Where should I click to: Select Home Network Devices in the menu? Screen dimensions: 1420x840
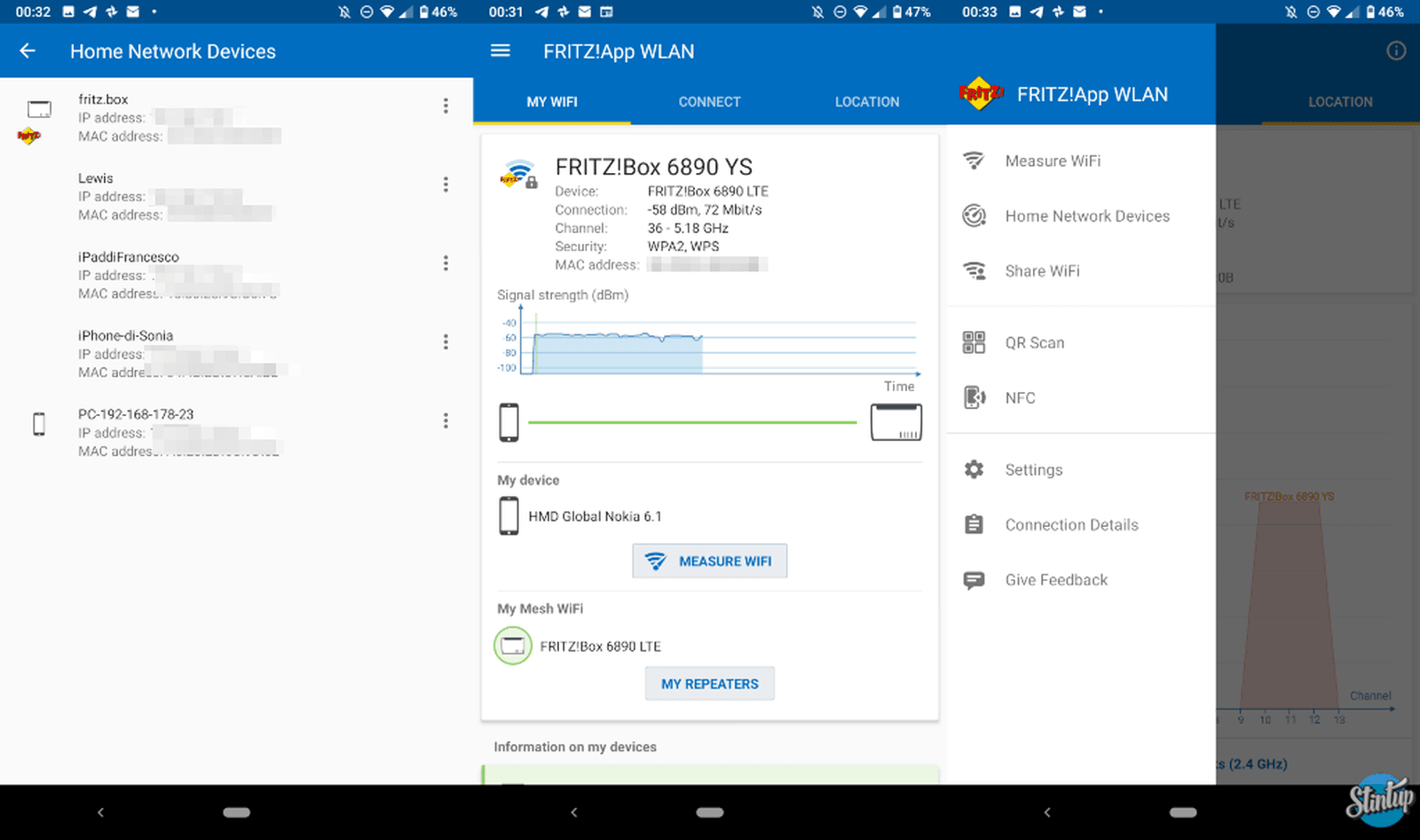click(1087, 216)
